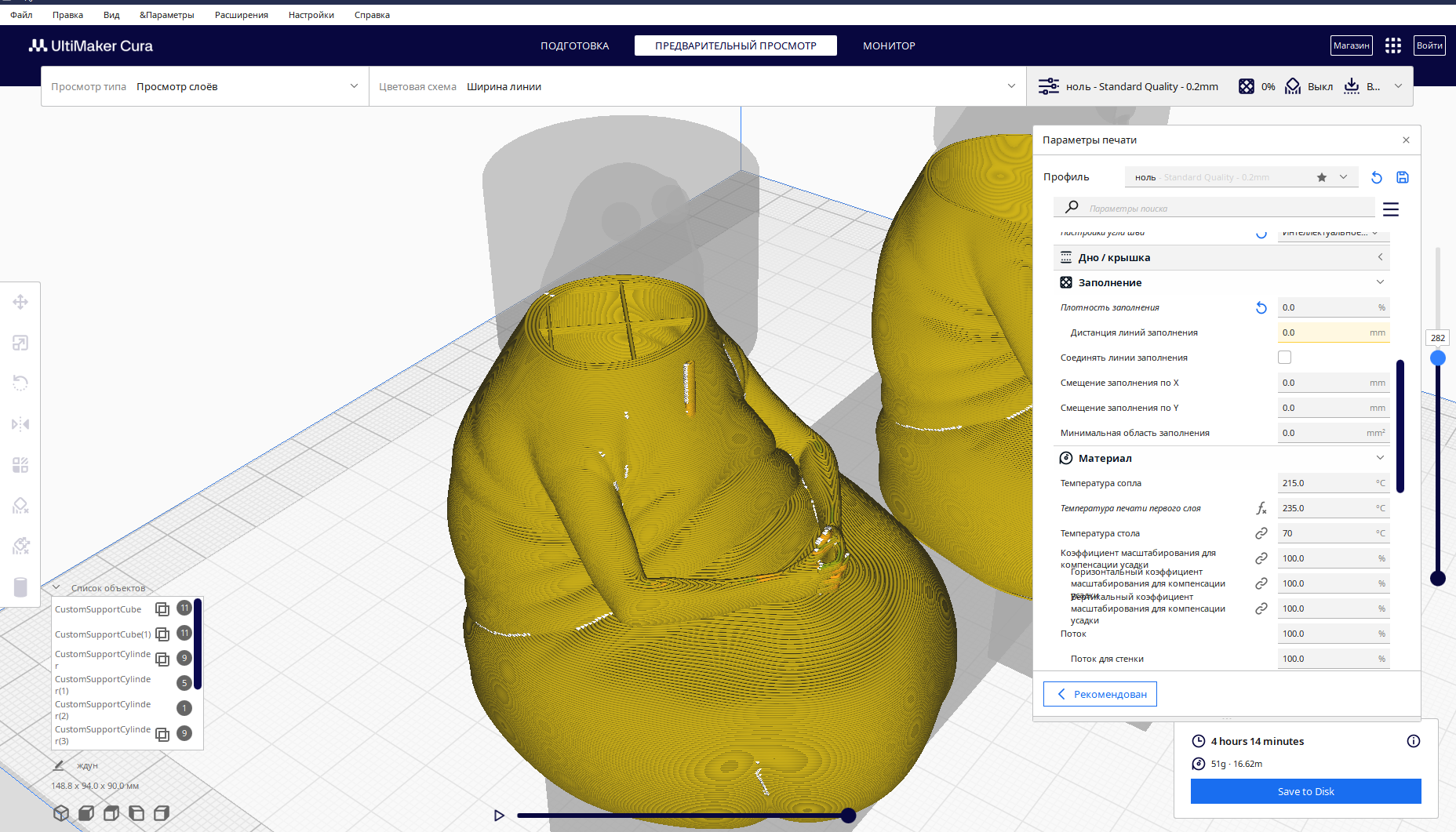Click the Rotate tool icon
The image size is (1456, 832).
pos(20,383)
